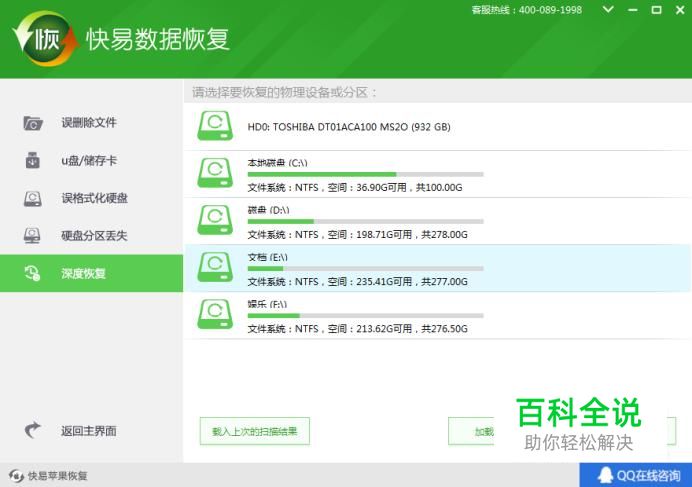Click the drive icon of 磁盘 (D:\)
Screen dimensions: 692x487
[215, 220]
